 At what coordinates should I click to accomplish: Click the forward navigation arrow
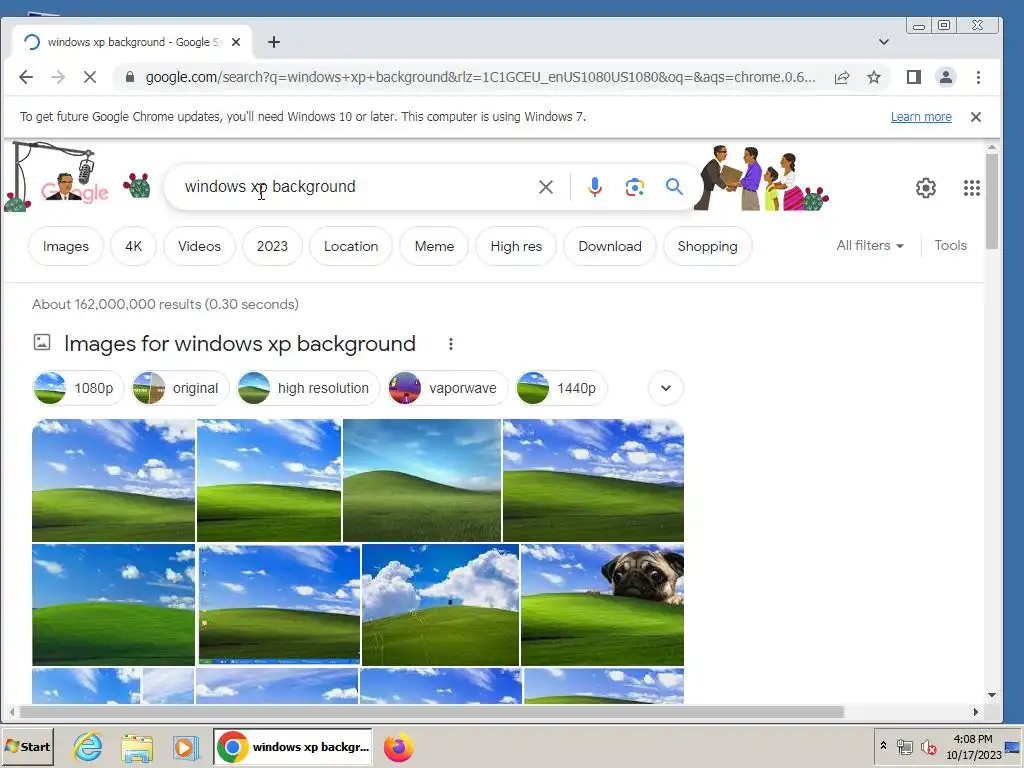point(58,77)
